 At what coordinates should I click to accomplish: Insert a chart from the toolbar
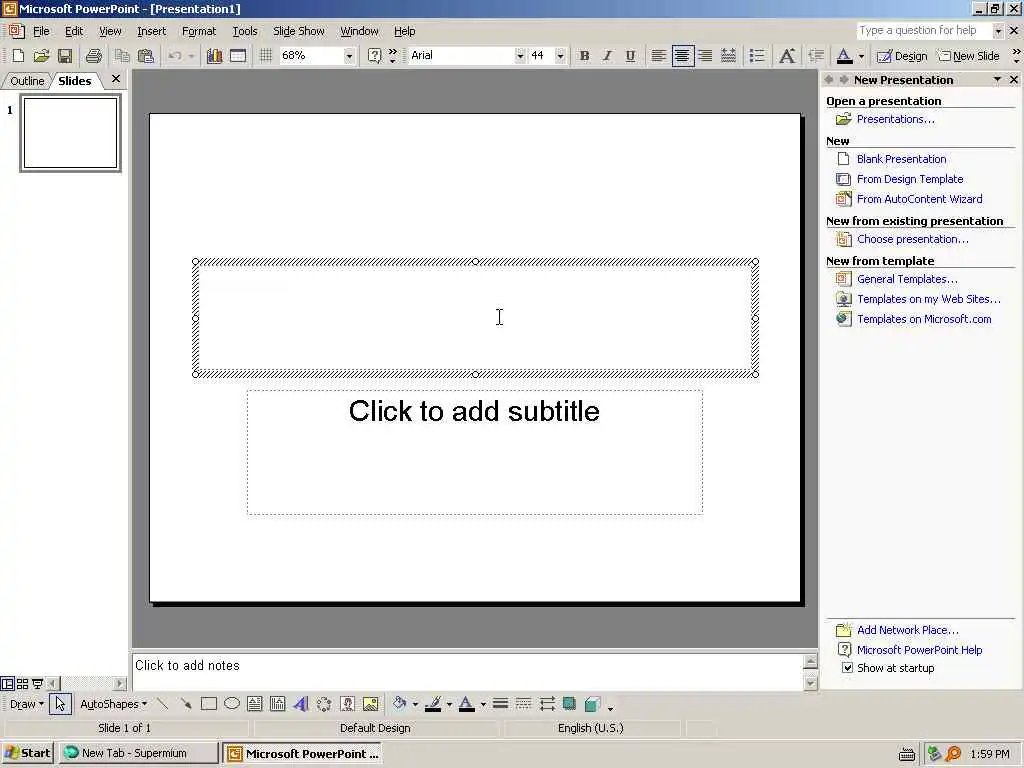coord(214,56)
